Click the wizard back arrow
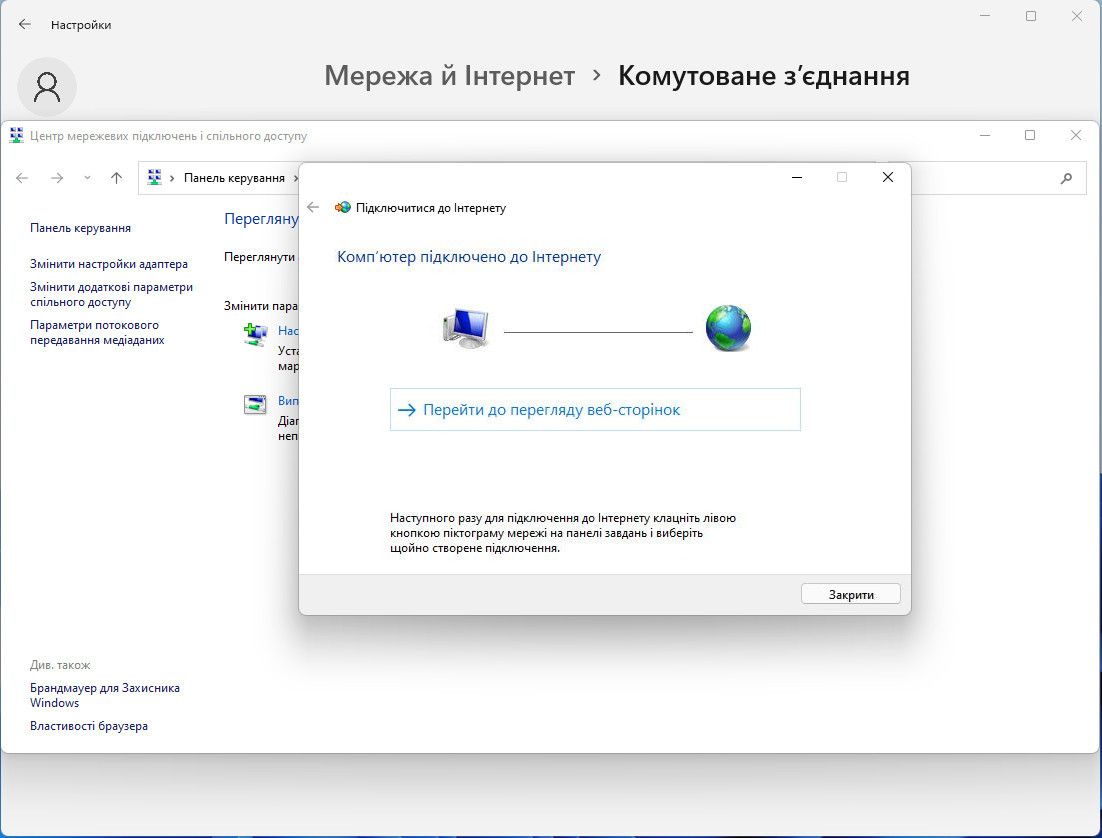Screen dimensions: 1102x838 313,207
